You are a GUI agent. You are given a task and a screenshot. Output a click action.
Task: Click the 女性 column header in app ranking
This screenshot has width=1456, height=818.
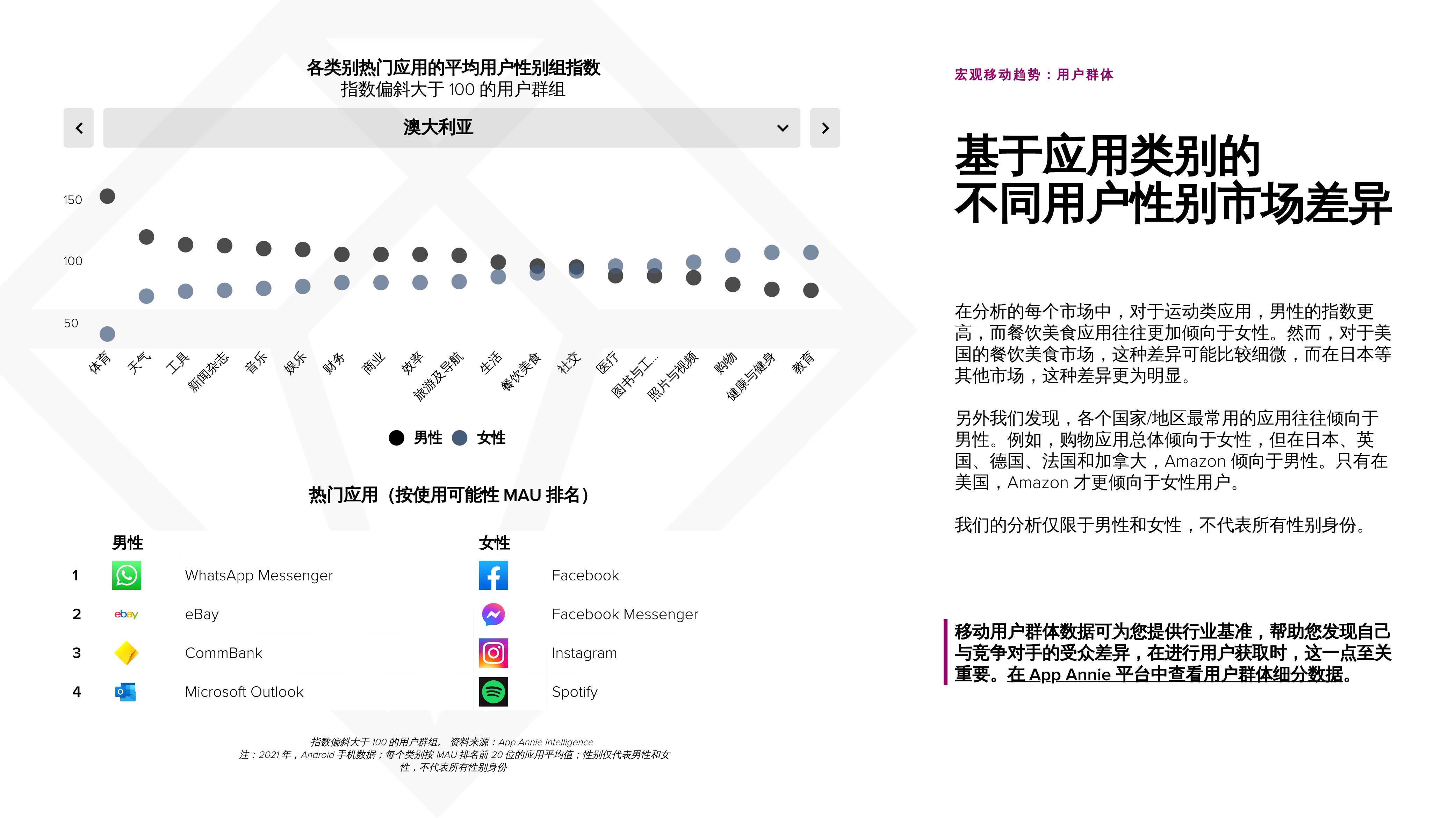(495, 543)
